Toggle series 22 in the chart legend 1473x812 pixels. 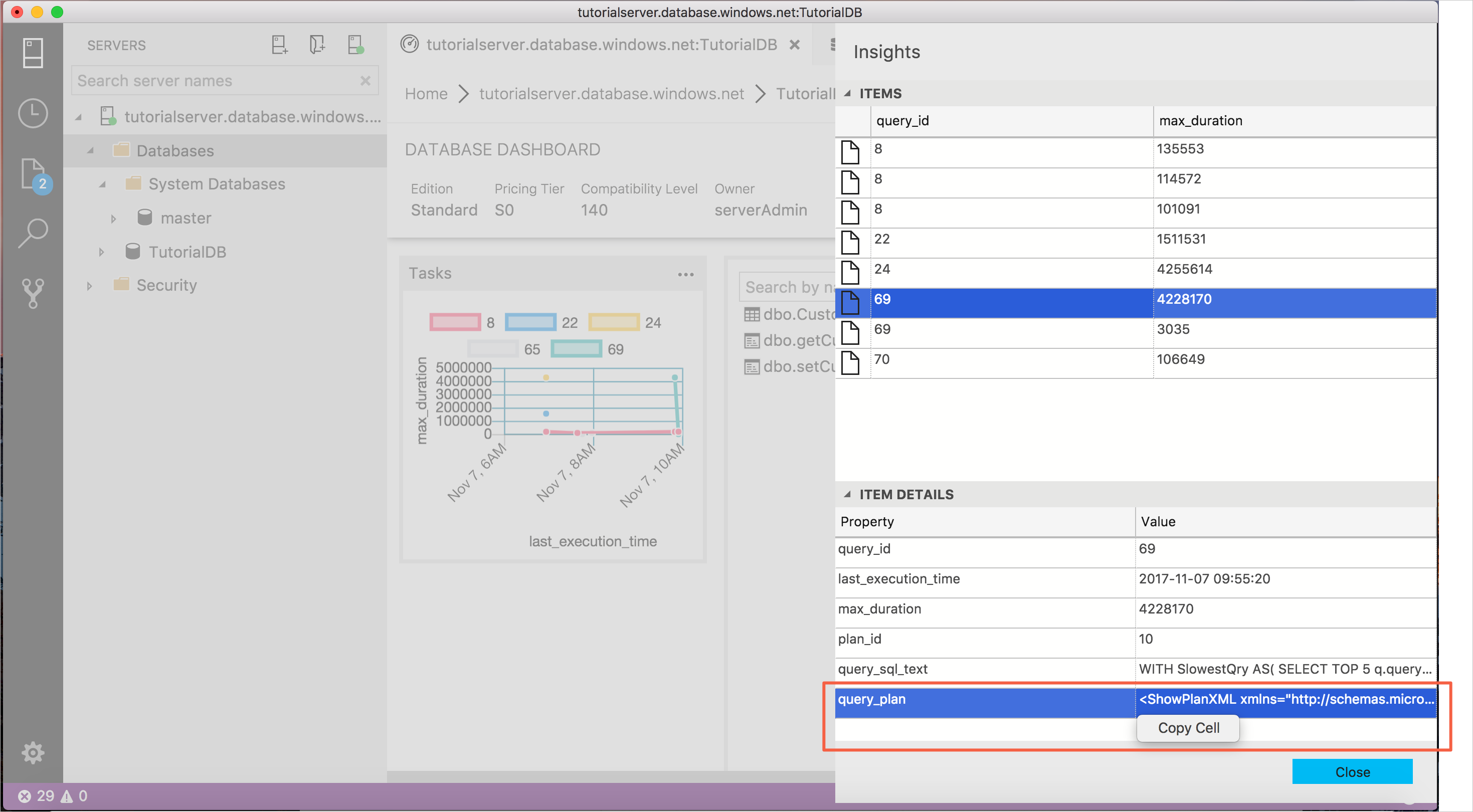530,322
